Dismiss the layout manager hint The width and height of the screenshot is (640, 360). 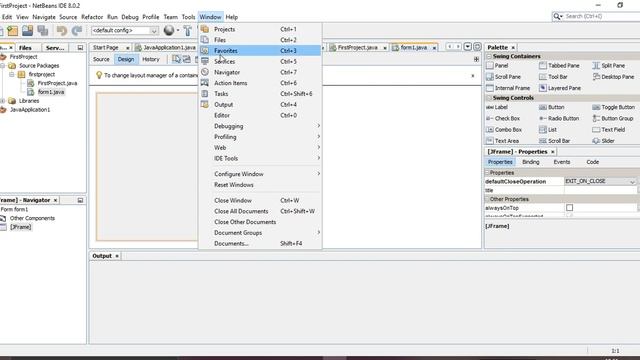coord(473,76)
